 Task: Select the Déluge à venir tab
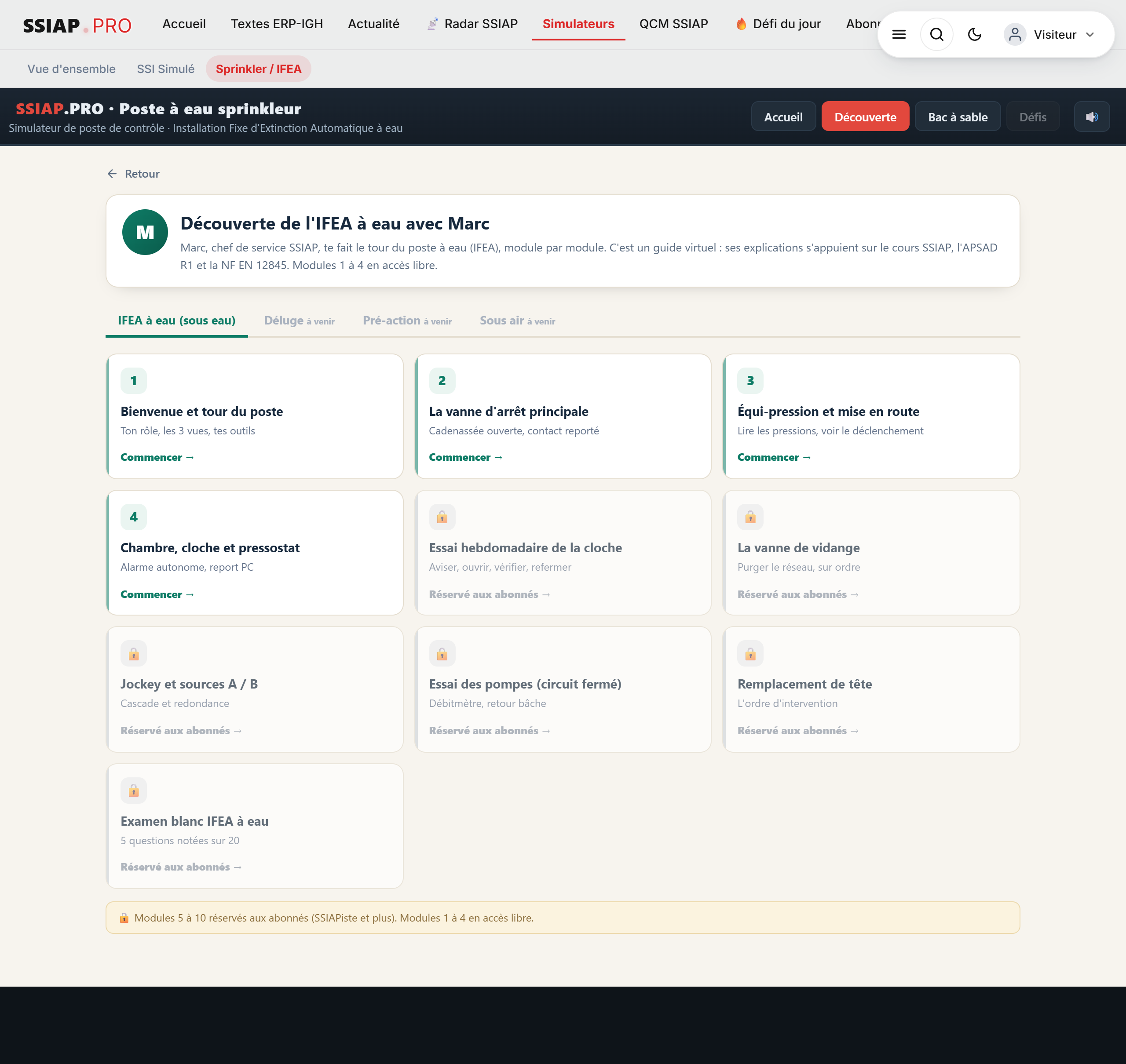299,321
